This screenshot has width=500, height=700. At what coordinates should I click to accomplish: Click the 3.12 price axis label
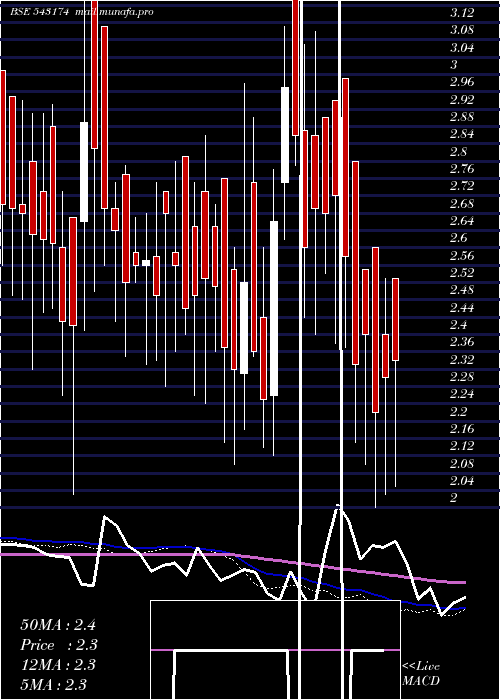click(x=462, y=13)
